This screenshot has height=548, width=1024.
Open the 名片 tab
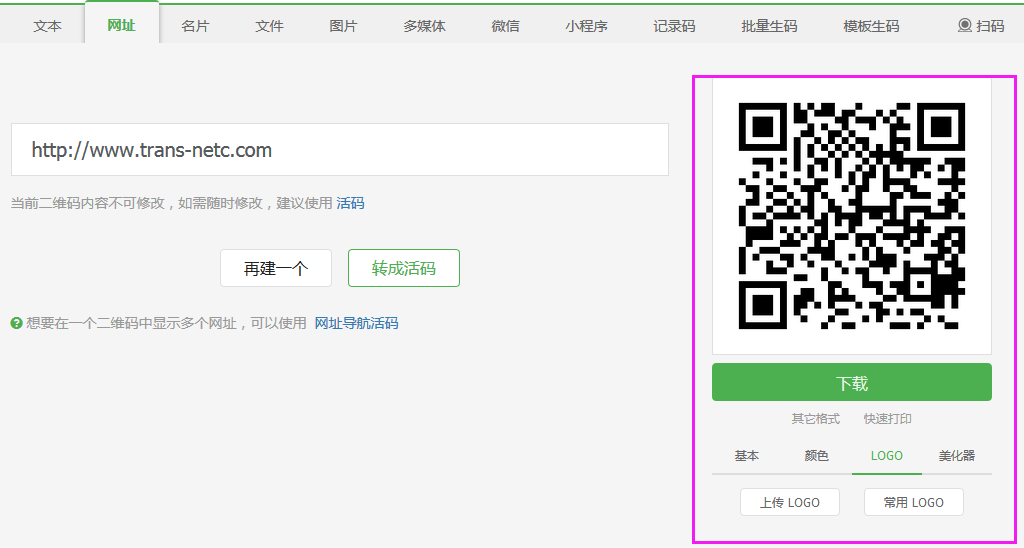(x=195, y=26)
